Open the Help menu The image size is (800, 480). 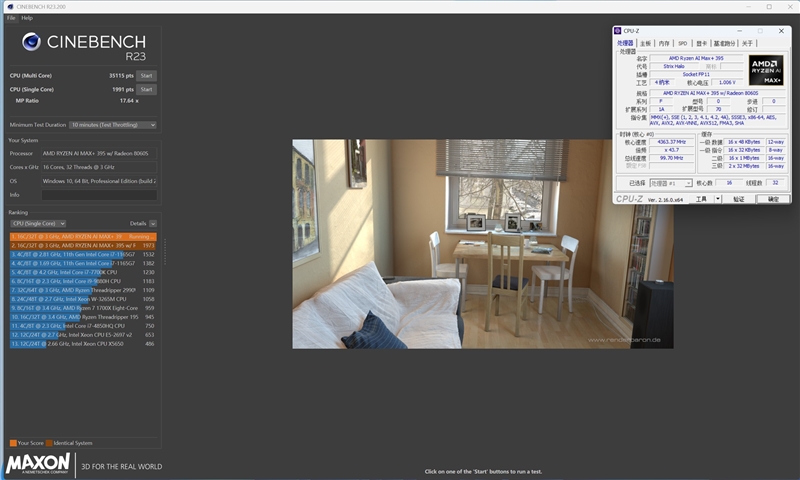27,18
